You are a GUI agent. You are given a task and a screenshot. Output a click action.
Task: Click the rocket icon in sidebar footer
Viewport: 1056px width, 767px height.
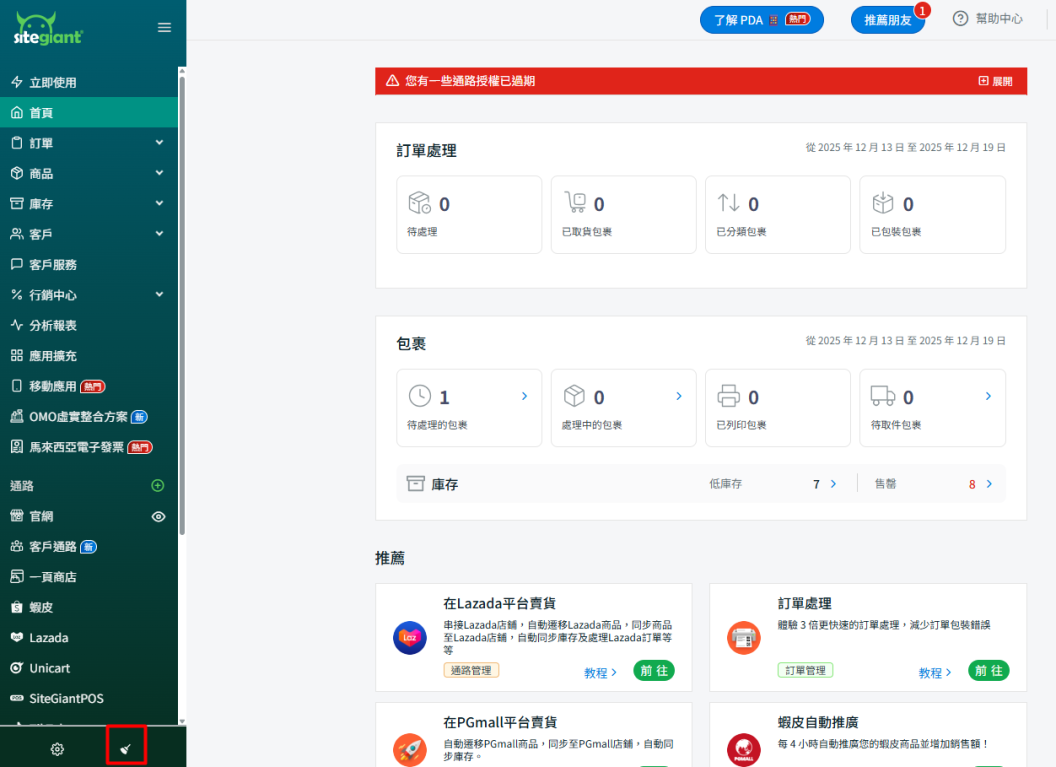126,748
